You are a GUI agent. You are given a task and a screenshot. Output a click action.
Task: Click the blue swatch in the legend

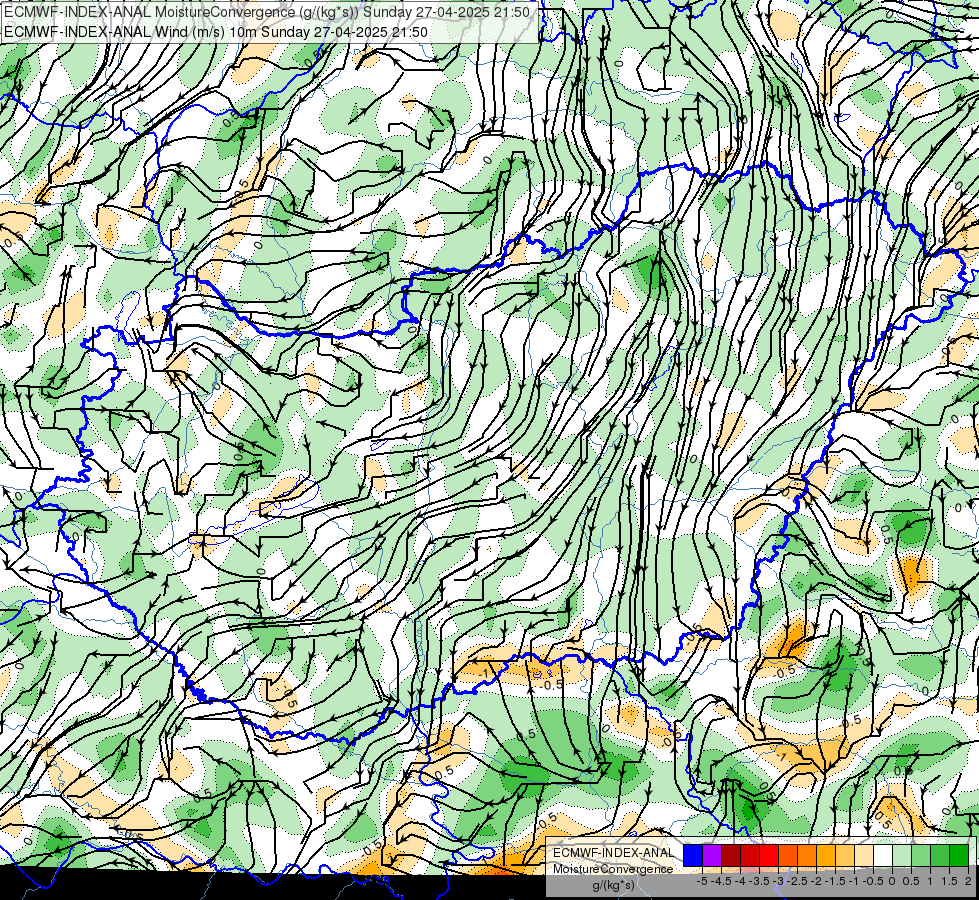point(693,856)
